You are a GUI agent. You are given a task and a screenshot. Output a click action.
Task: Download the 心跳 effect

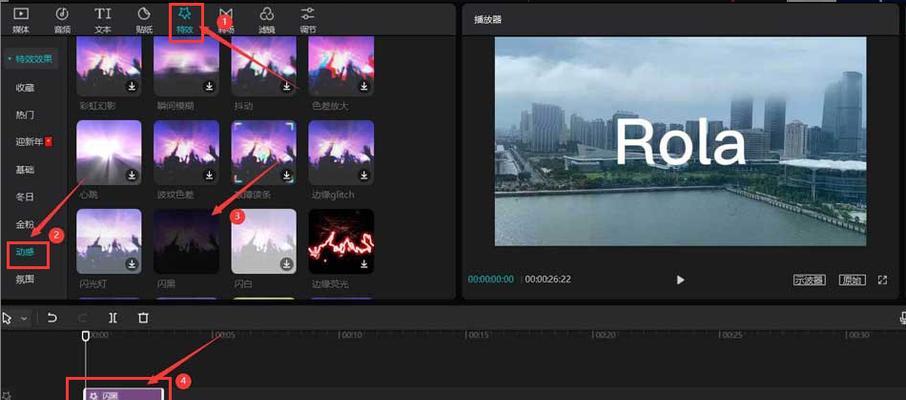click(132, 175)
